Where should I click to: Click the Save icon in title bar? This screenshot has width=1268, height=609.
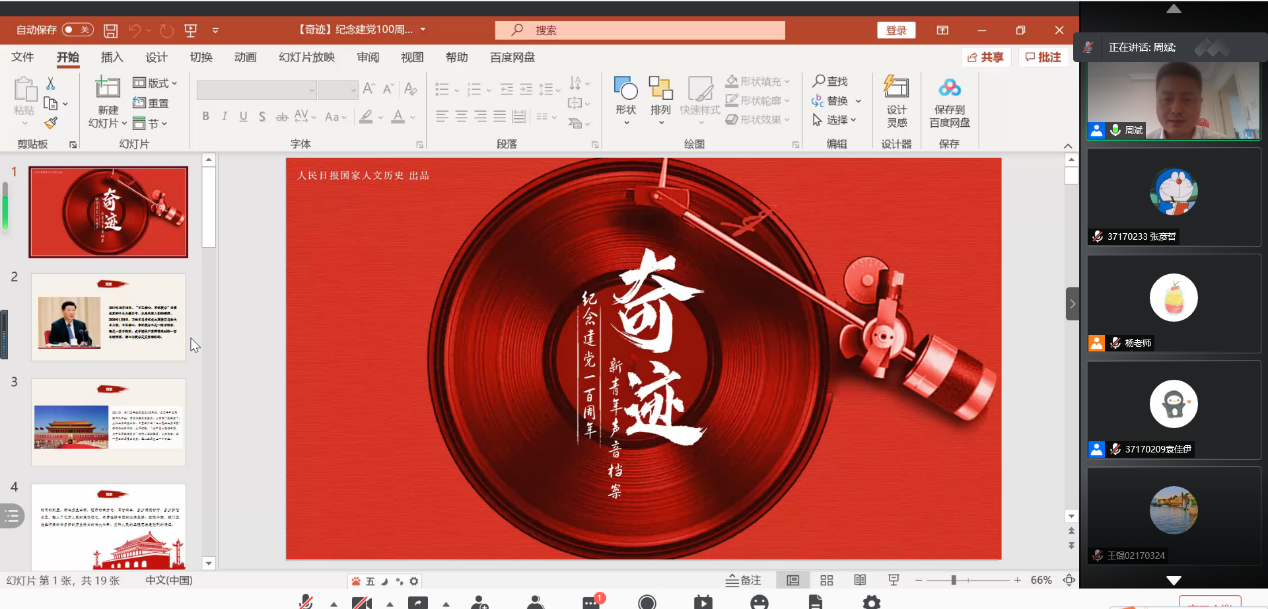pos(111,30)
